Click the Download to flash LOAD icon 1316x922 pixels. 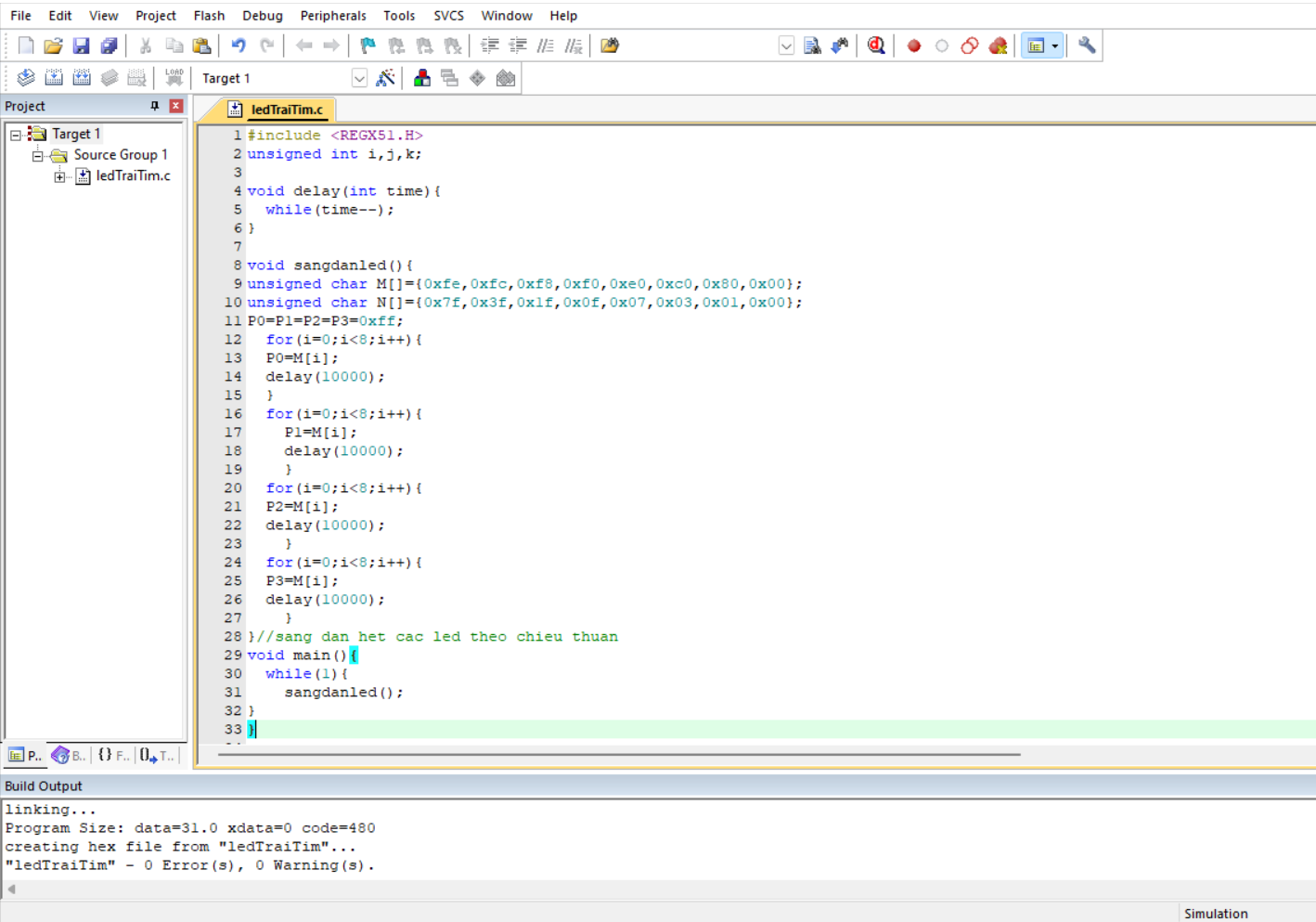[x=174, y=78]
